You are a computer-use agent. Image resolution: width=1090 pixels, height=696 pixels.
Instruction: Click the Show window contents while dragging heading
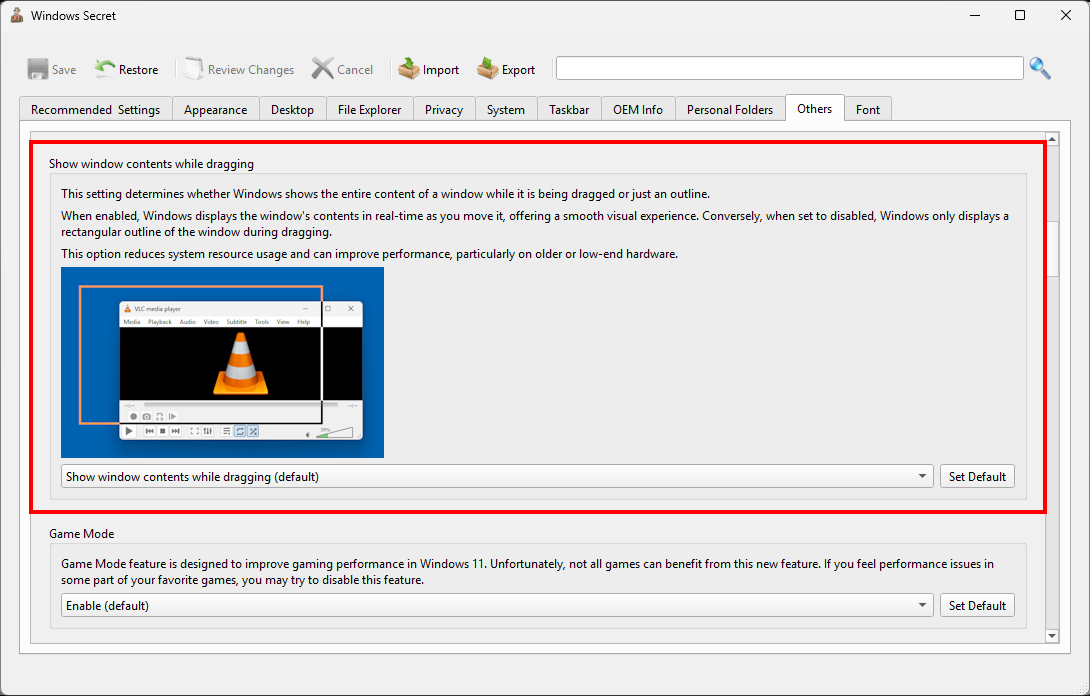click(152, 163)
